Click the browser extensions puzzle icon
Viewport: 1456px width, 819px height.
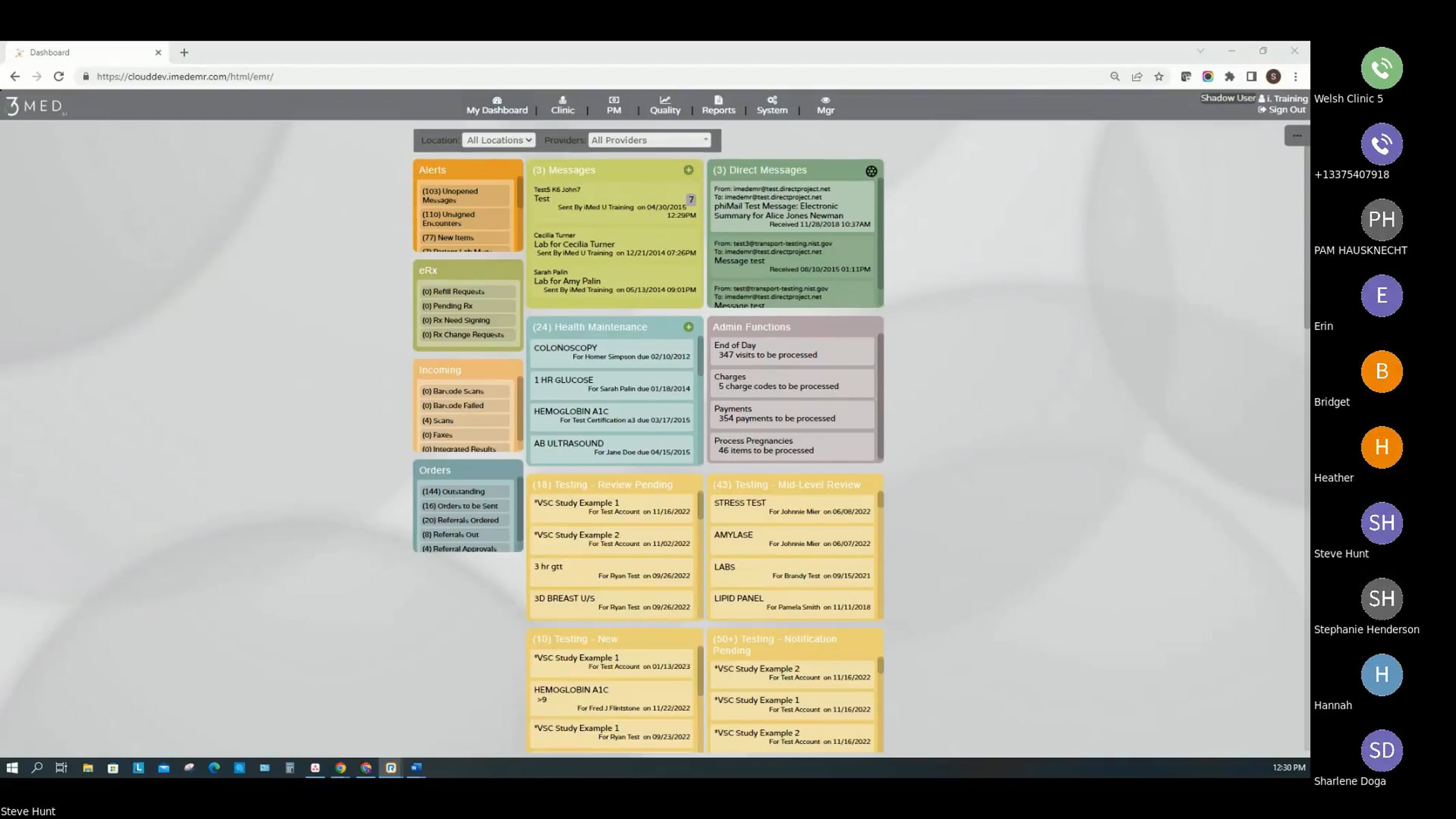[1229, 76]
